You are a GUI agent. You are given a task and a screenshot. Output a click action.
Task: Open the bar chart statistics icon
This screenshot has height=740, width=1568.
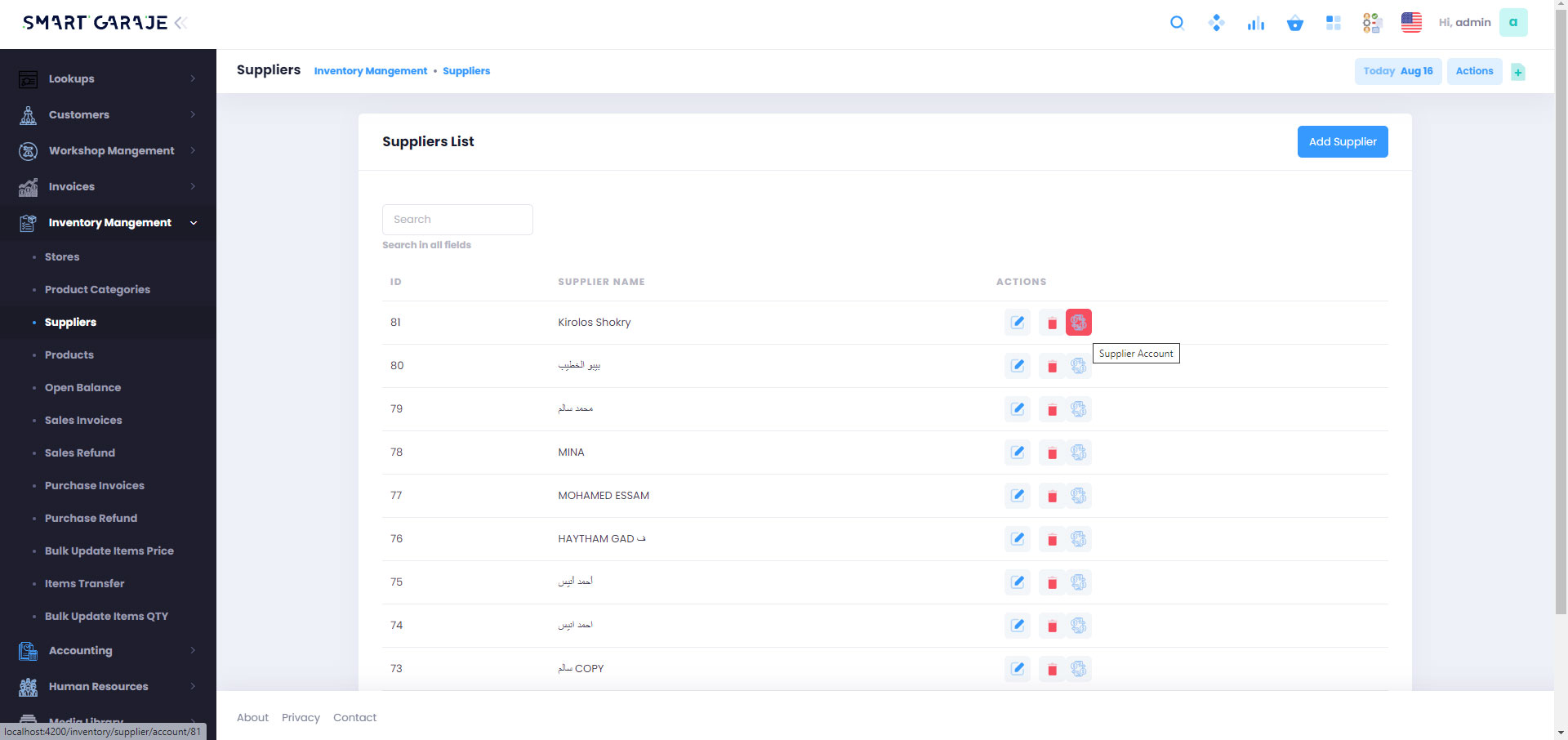click(x=1255, y=23)
